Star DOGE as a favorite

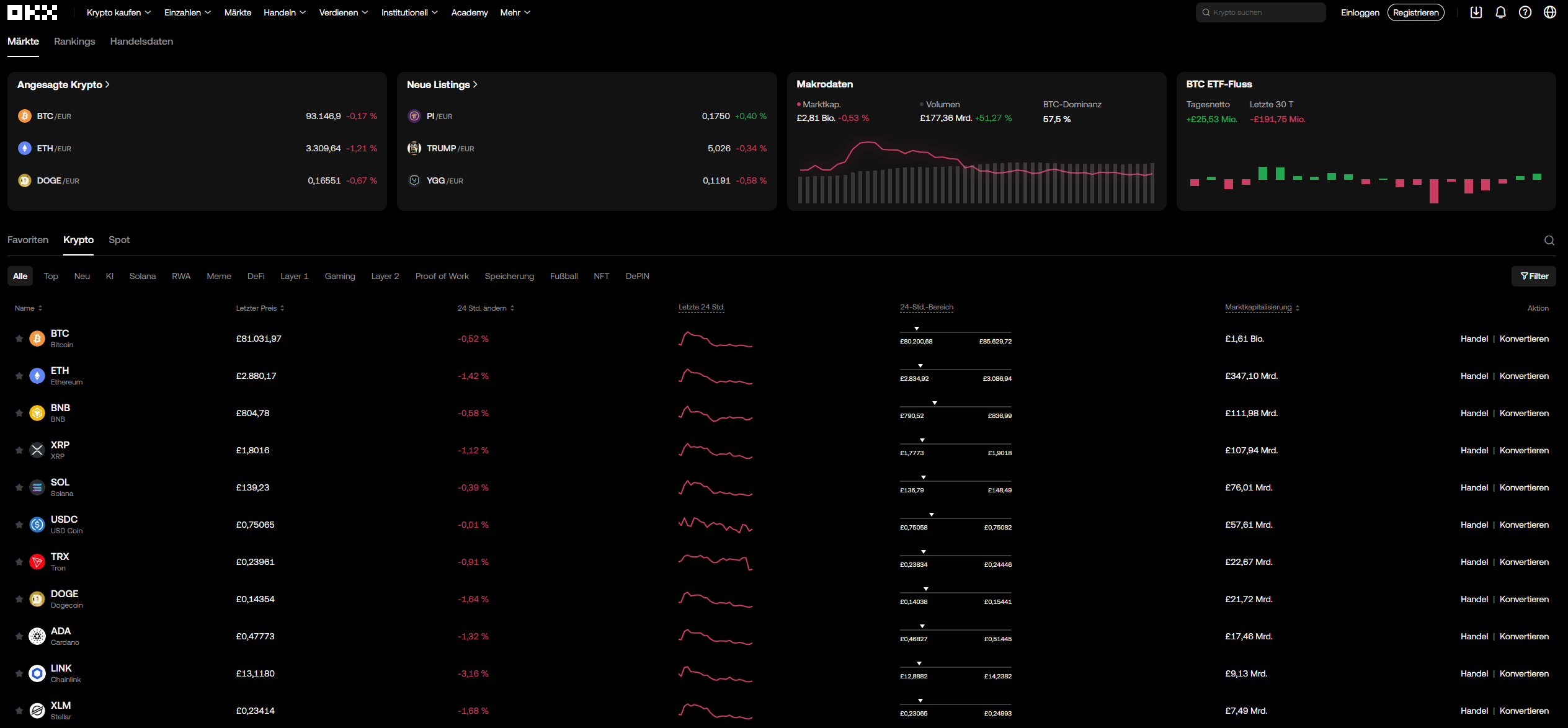tap(19, 599)
